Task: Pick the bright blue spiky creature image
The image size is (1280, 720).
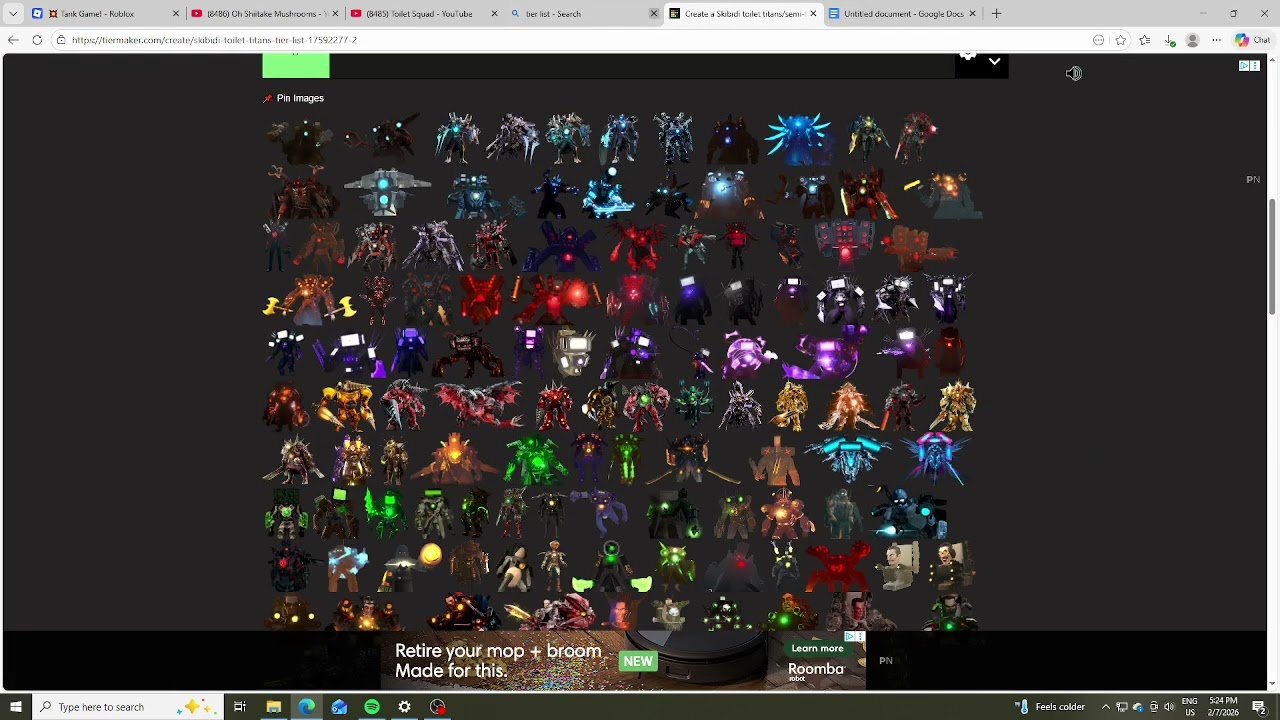Action: pos(798,138)
